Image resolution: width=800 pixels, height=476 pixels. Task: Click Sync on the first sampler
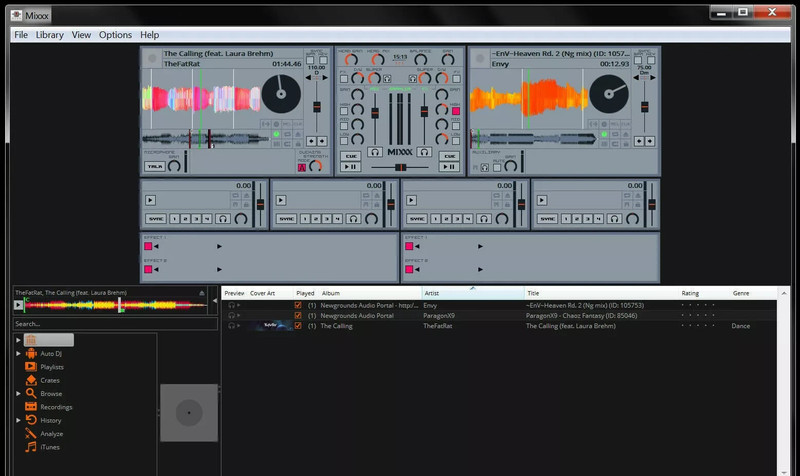[x=156, y=219]
